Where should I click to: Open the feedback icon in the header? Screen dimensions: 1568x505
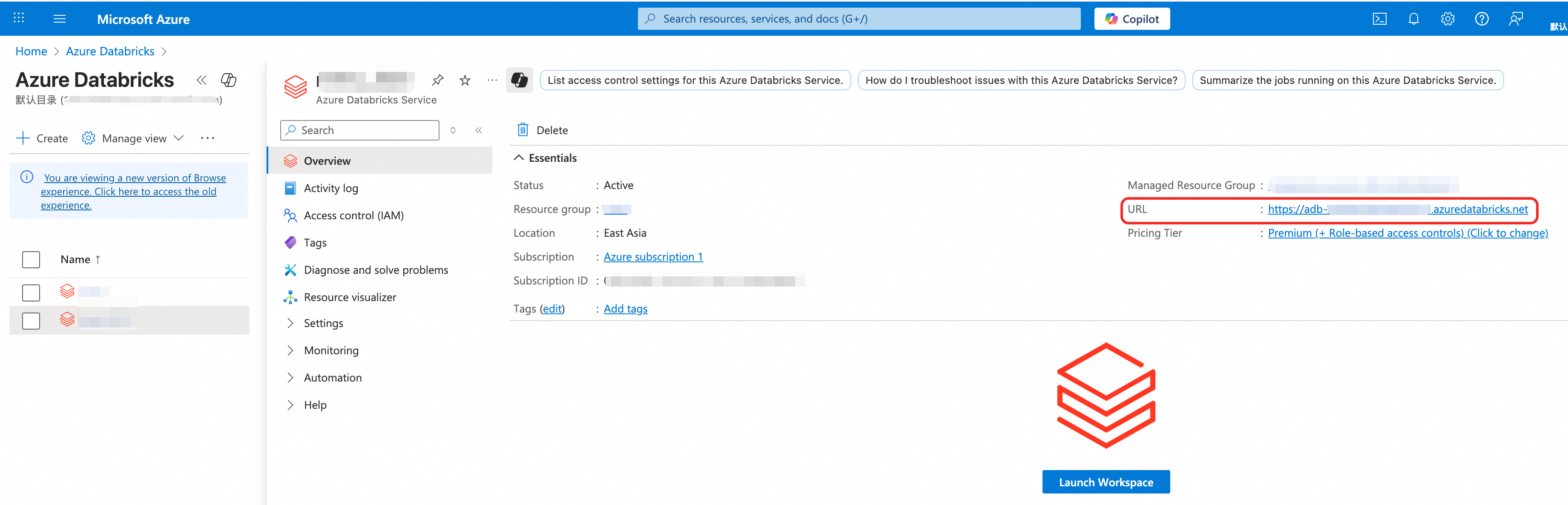[1516, 19]
